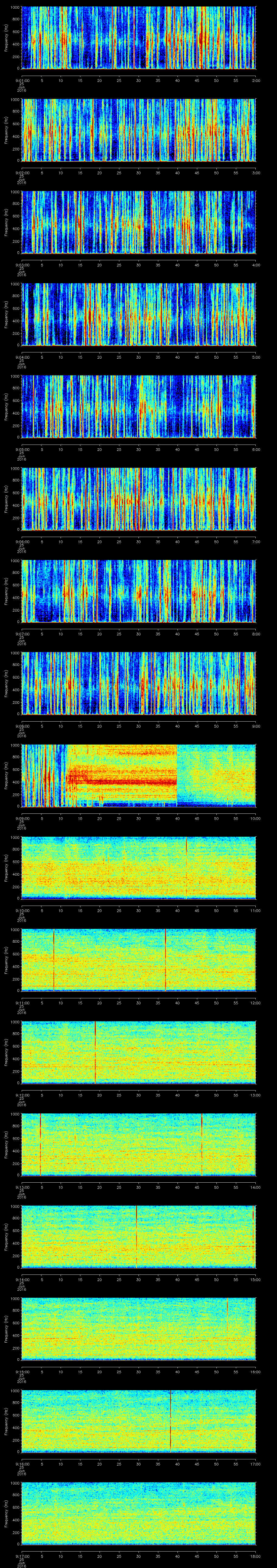The image size is (277, 1568).
Task: Select the red spike near 37 seconds in 9:11:00 panel
Action: coord(166,960)
